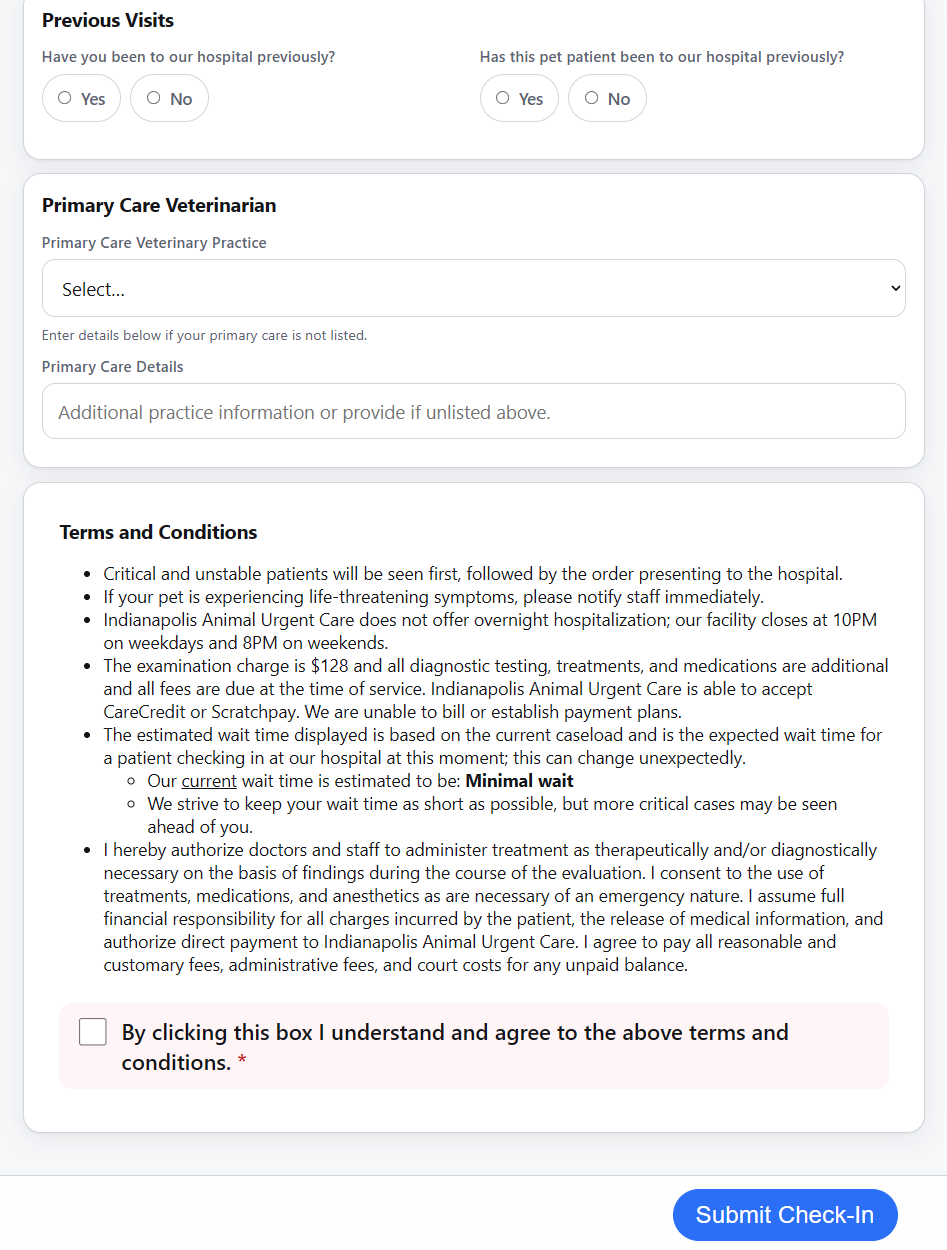
Task: Click the "By clicking this box I understand" label text
Action: (455, 1047)
